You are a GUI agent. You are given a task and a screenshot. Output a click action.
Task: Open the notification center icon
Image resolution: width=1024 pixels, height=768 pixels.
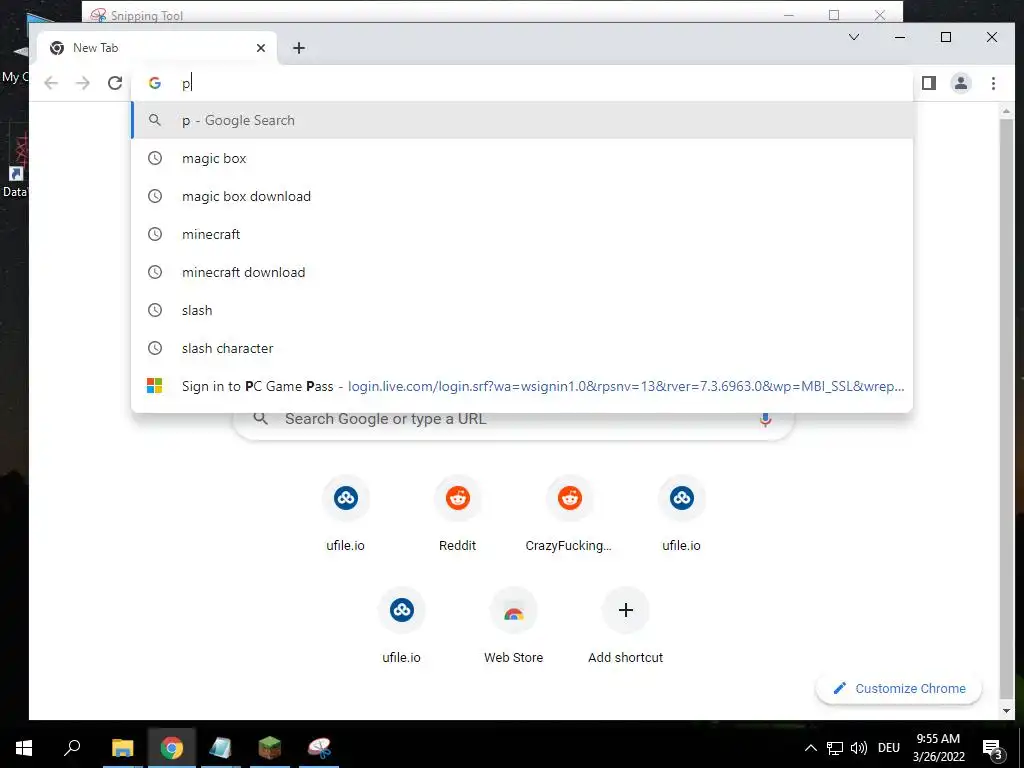(993, 748)
